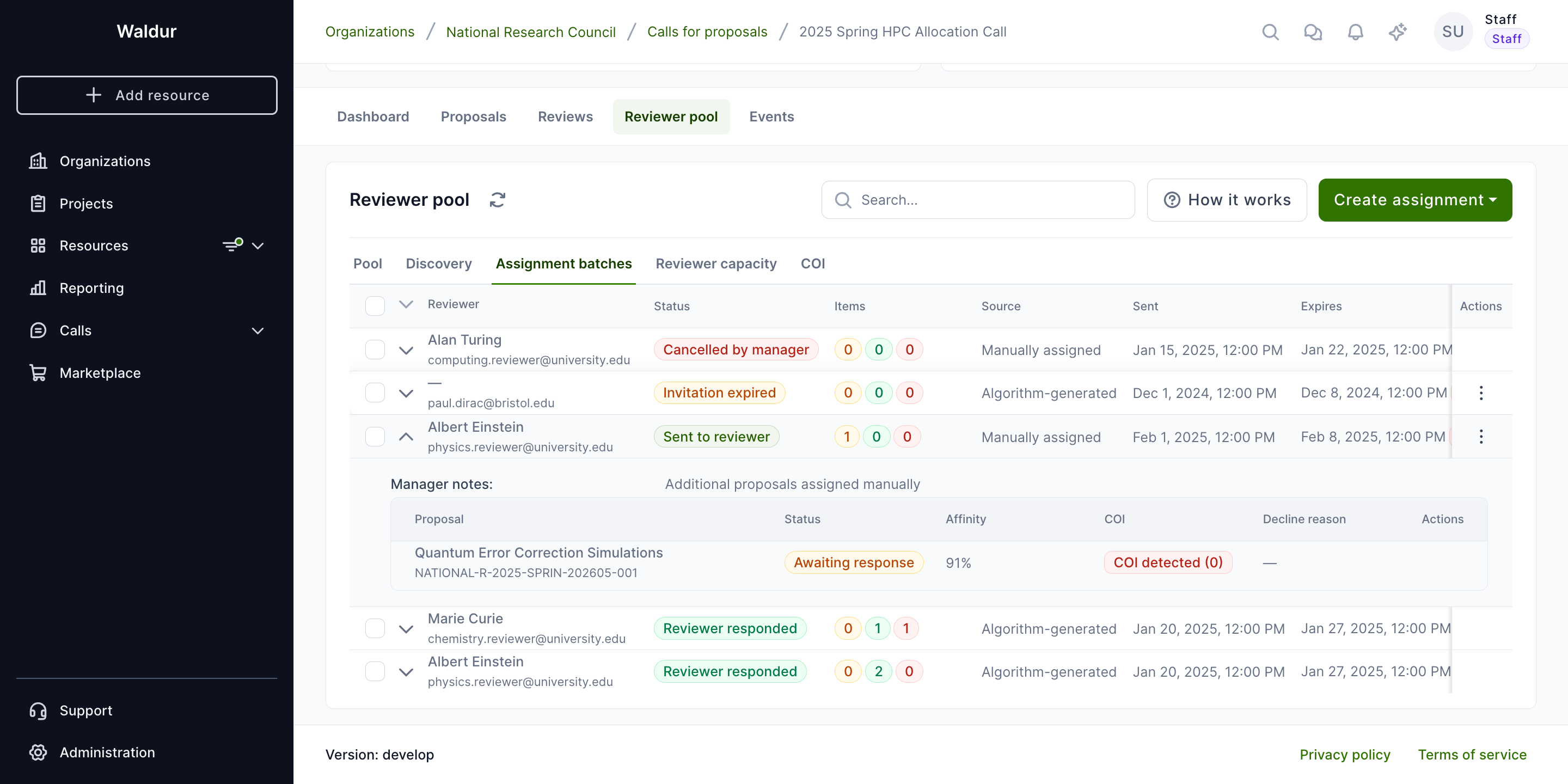Expand the Alan Turing batch row

point(406,351)
